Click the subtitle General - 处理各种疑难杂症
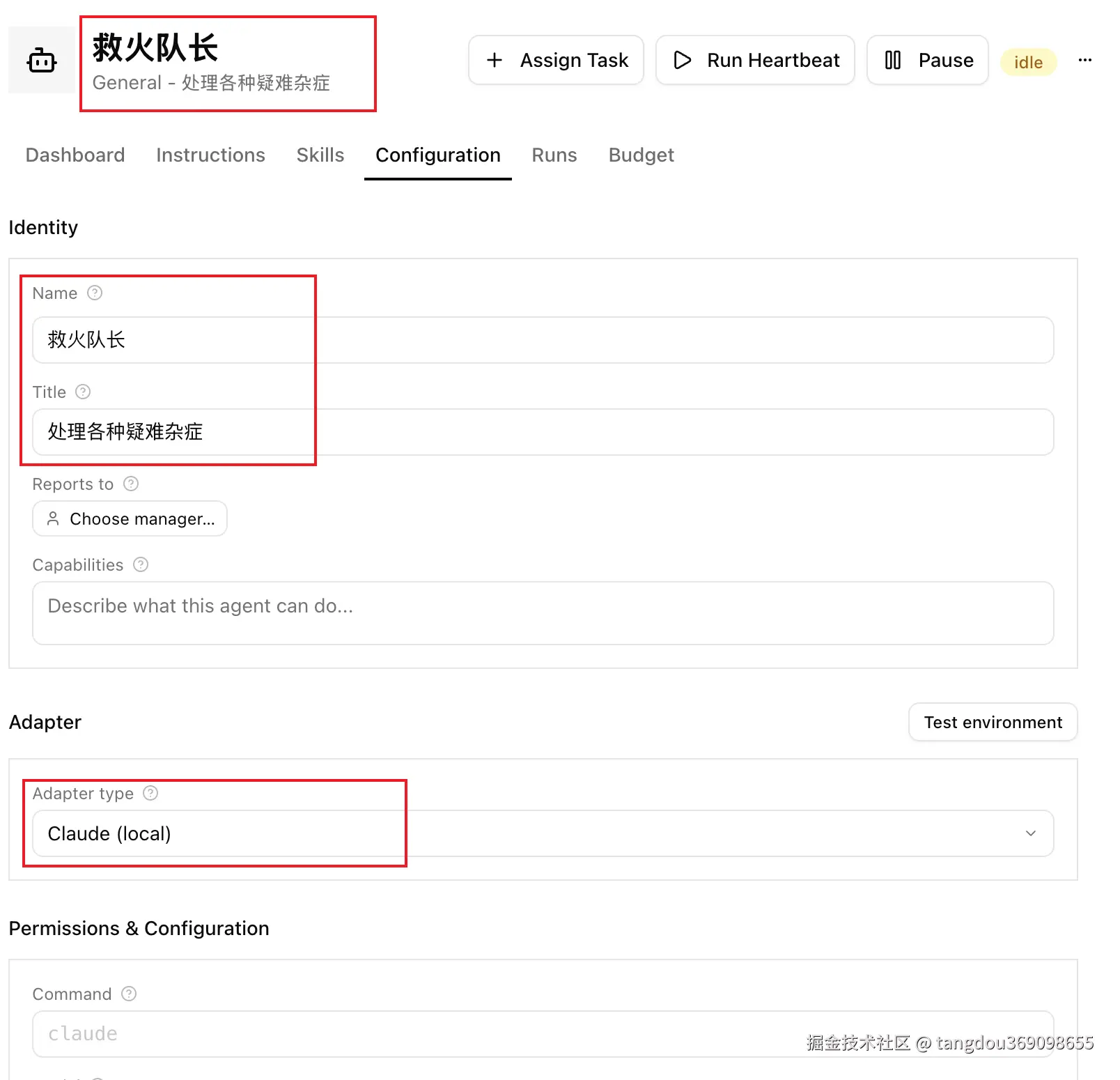1120x1080 pixels. pos(211,83)
